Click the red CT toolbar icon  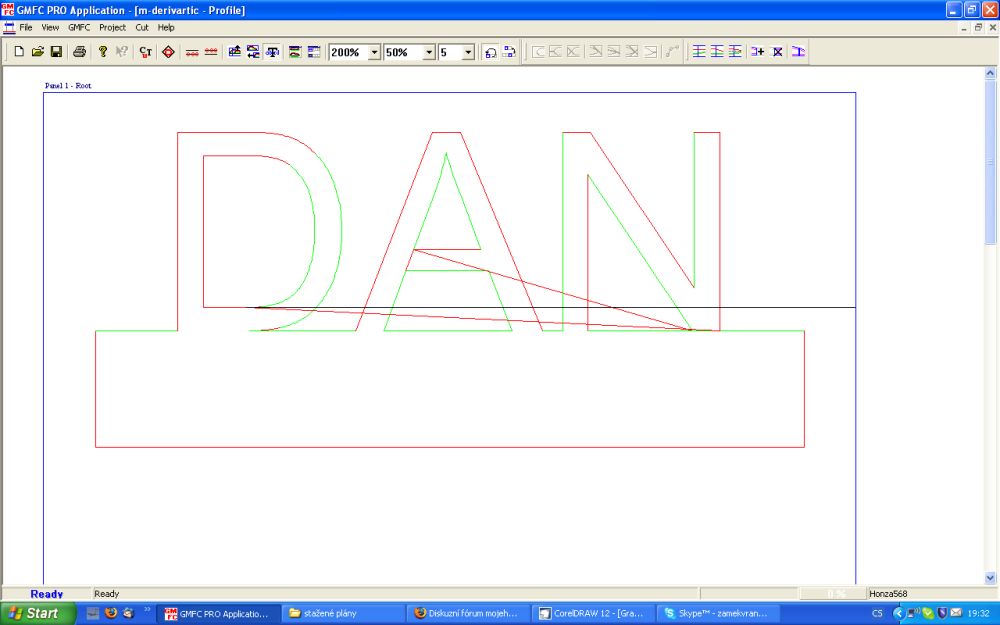pos(146,51)
